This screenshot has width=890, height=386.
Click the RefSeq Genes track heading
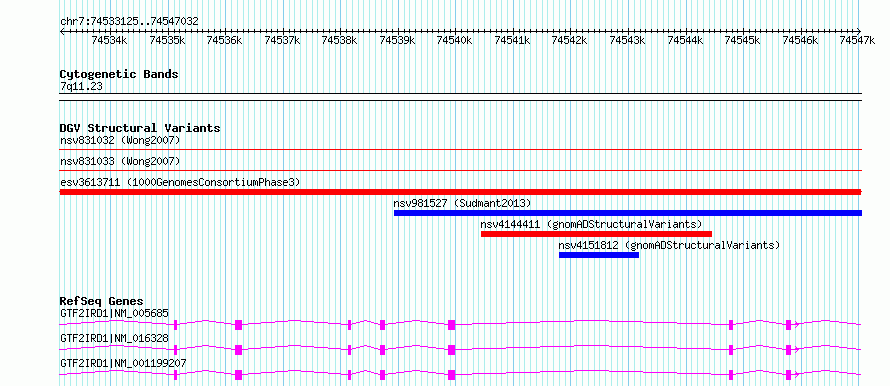coord(101,301)
